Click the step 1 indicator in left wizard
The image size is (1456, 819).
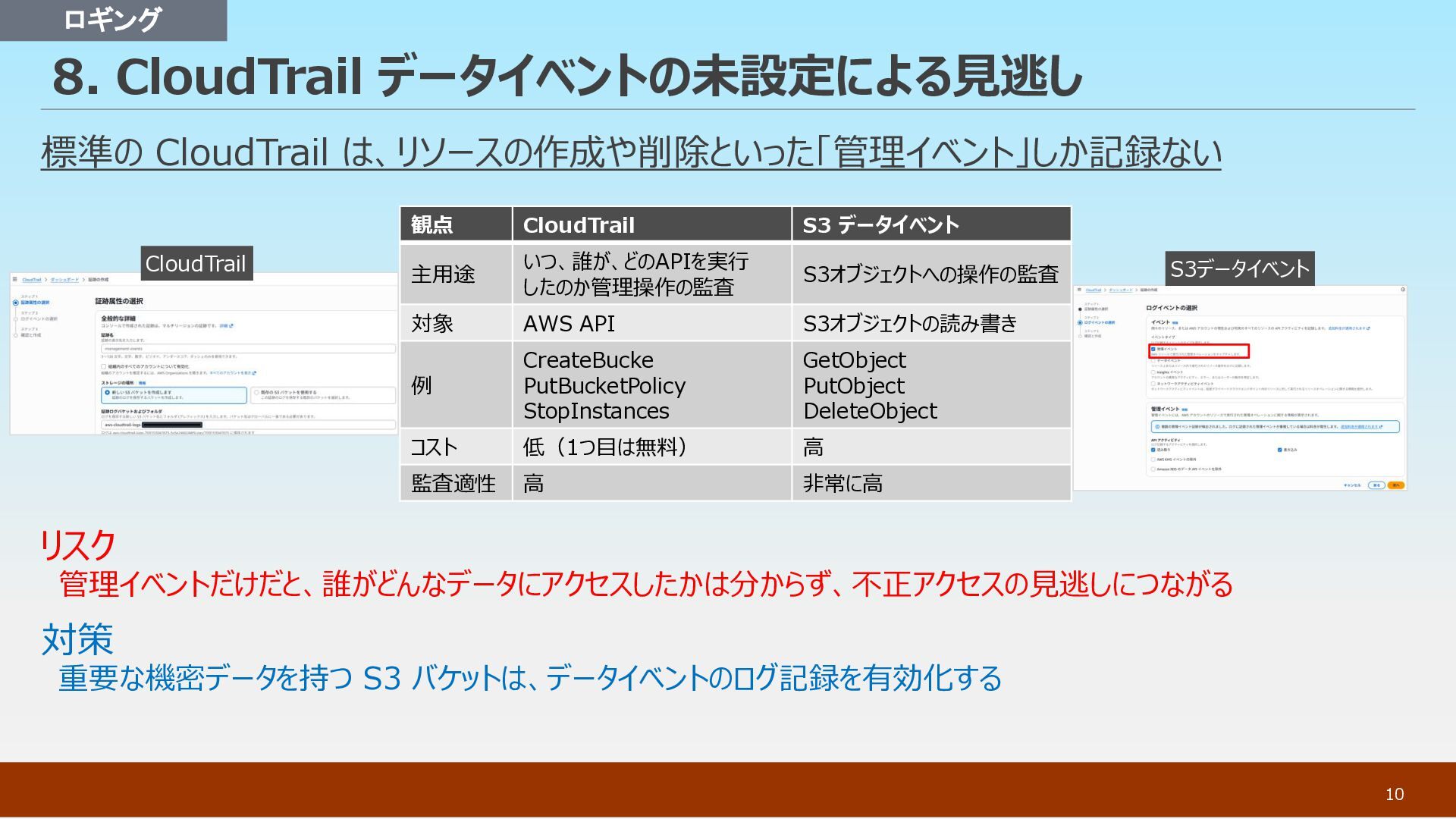pyautogui.click(x=15, y=303)
